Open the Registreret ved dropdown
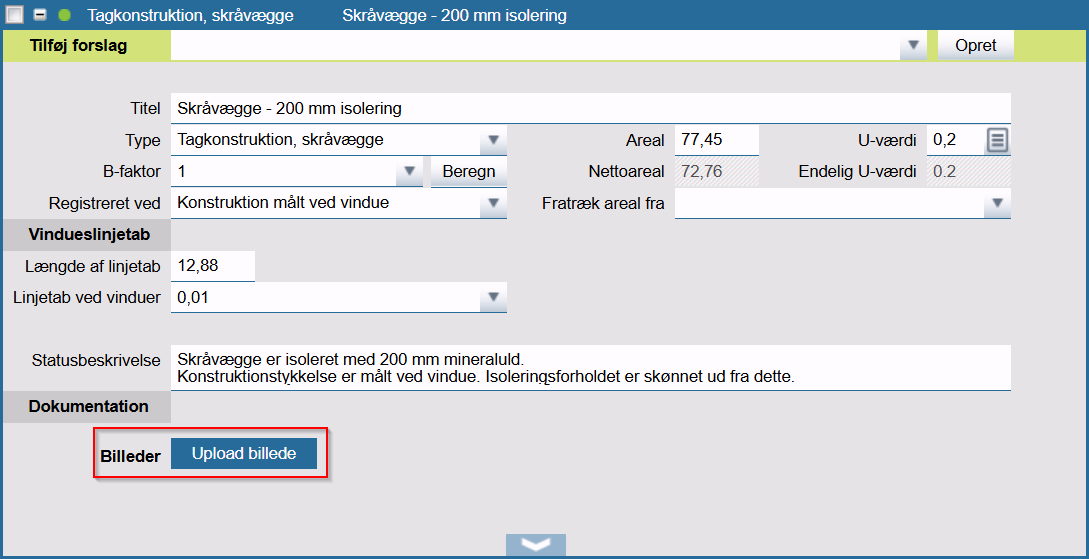 point(493,204)
